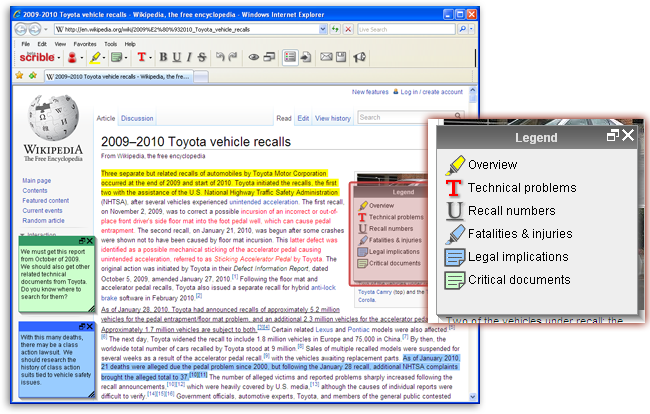Click the email envelope icon
The height and width of the screenshot is (414, 650).
click(326, 57)
